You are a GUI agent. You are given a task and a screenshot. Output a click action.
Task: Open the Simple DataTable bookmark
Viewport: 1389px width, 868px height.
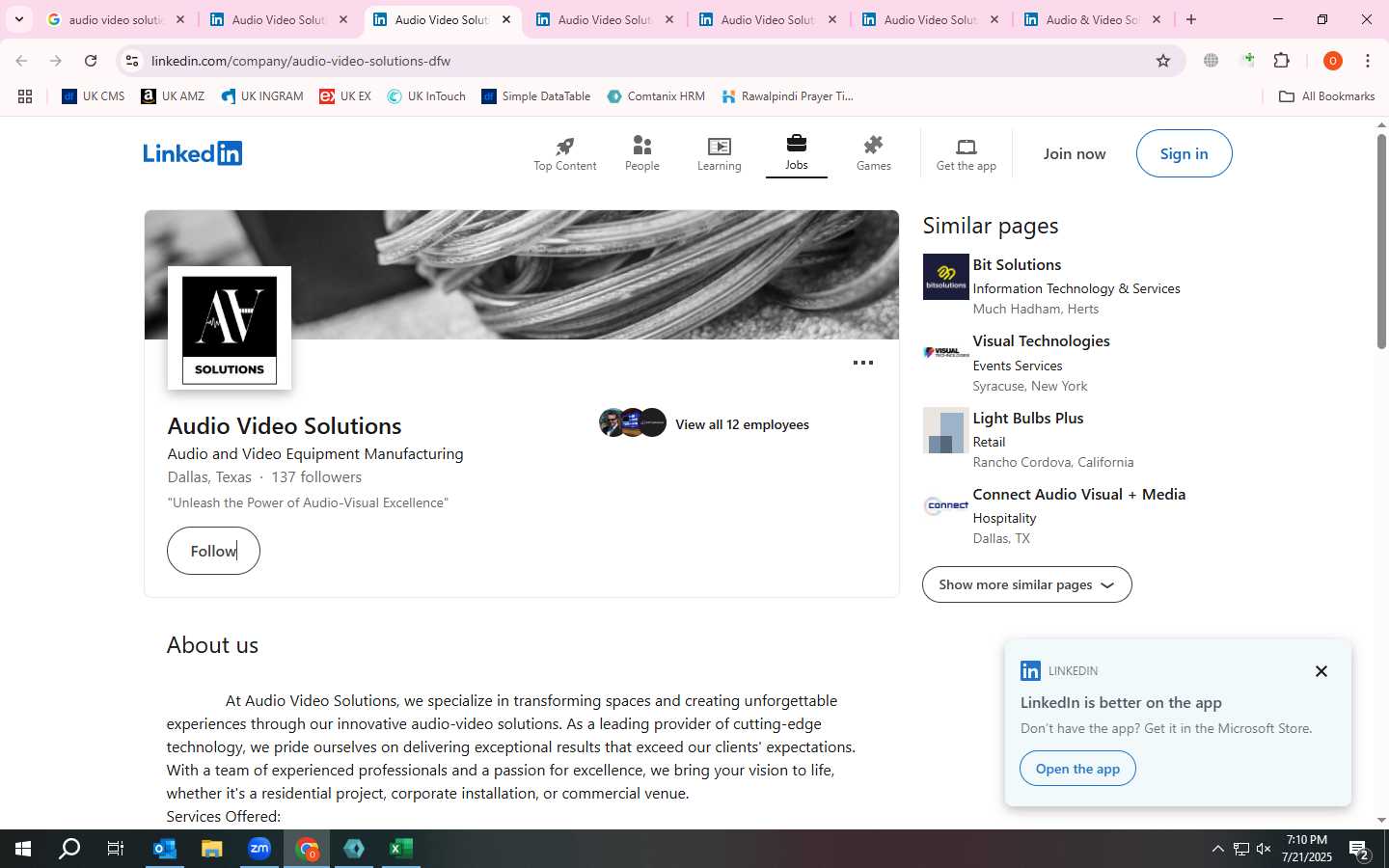point(535,96)
